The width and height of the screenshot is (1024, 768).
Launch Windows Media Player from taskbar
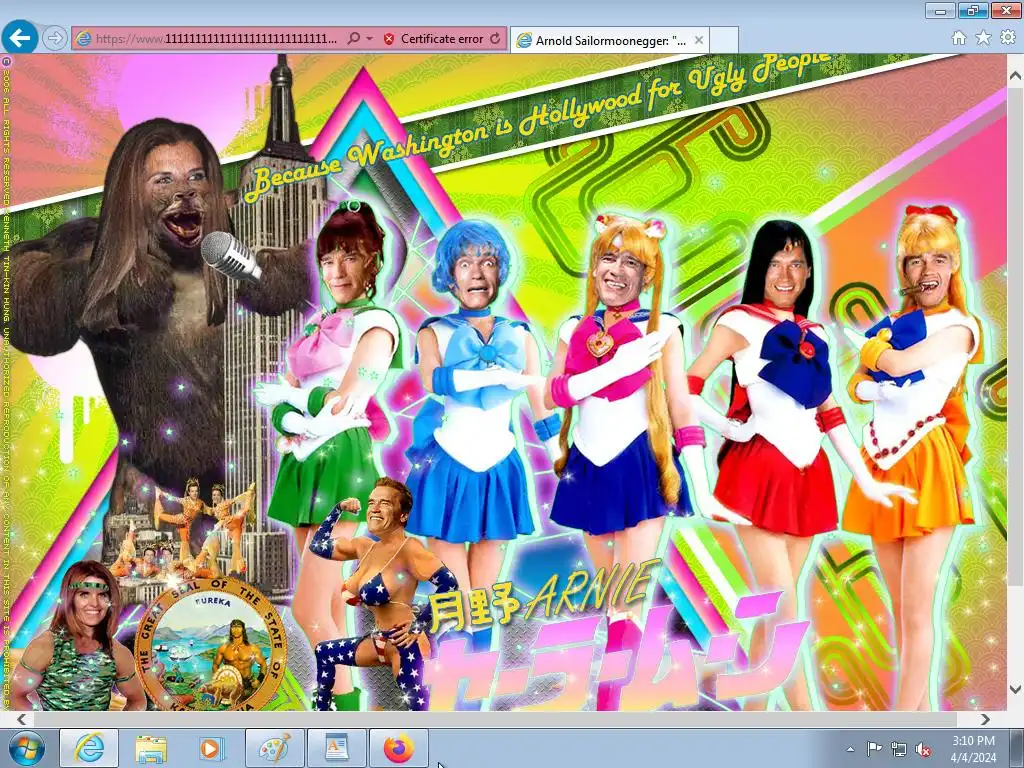click(212, 748)
